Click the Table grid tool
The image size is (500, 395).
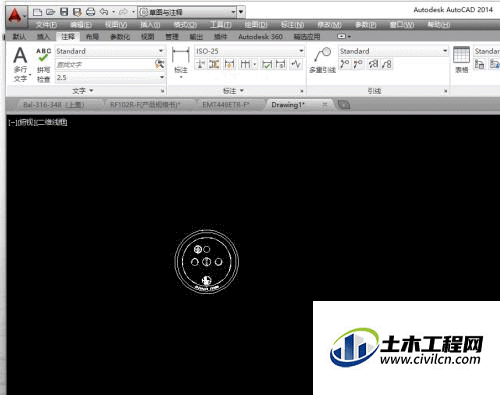(x=462, y=55)
